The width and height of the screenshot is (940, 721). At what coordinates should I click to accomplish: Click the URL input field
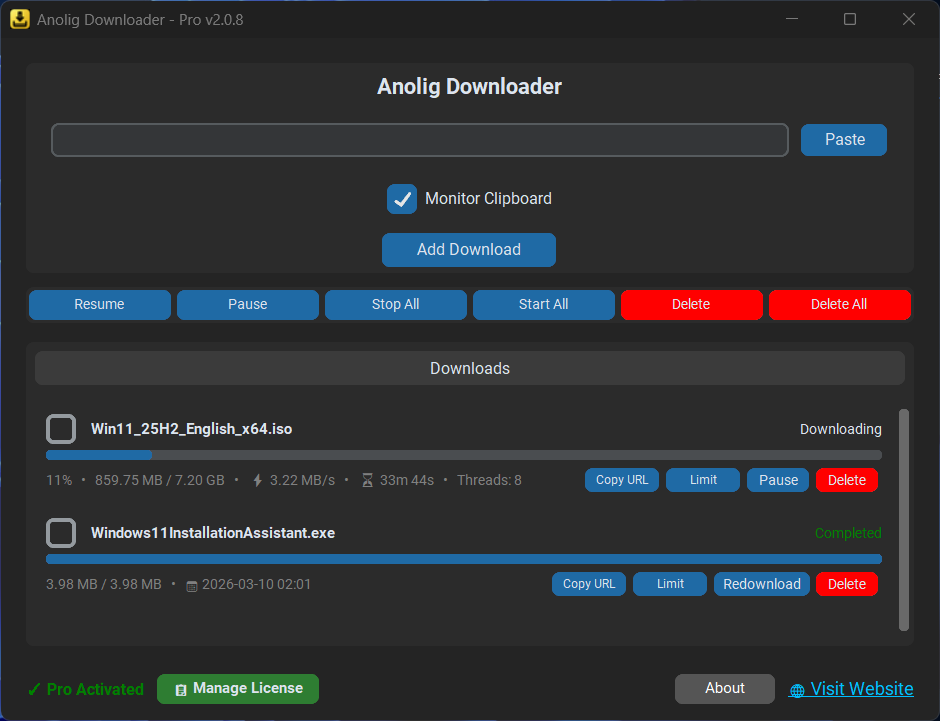tap(419, 139)
